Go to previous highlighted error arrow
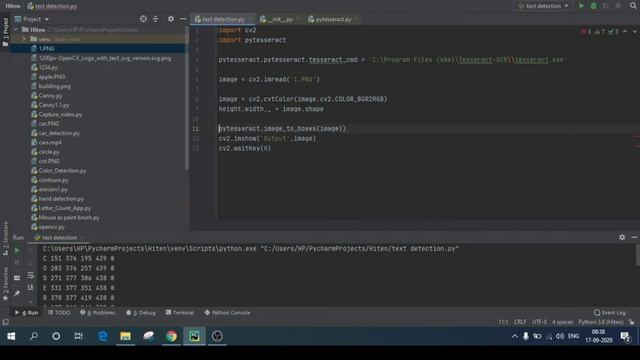Screen dimensions: 640x360 [625, 31]
